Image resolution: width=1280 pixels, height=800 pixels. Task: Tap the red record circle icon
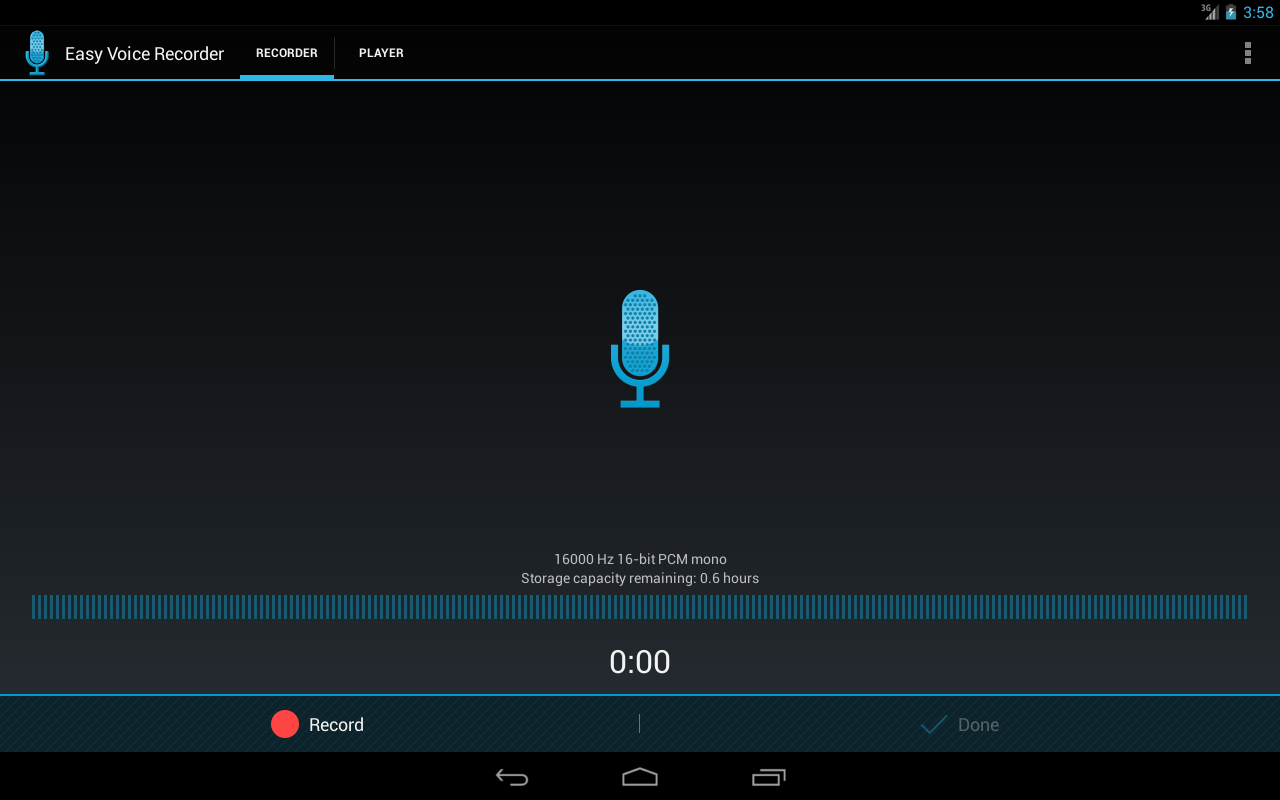[x=285, y=724]
